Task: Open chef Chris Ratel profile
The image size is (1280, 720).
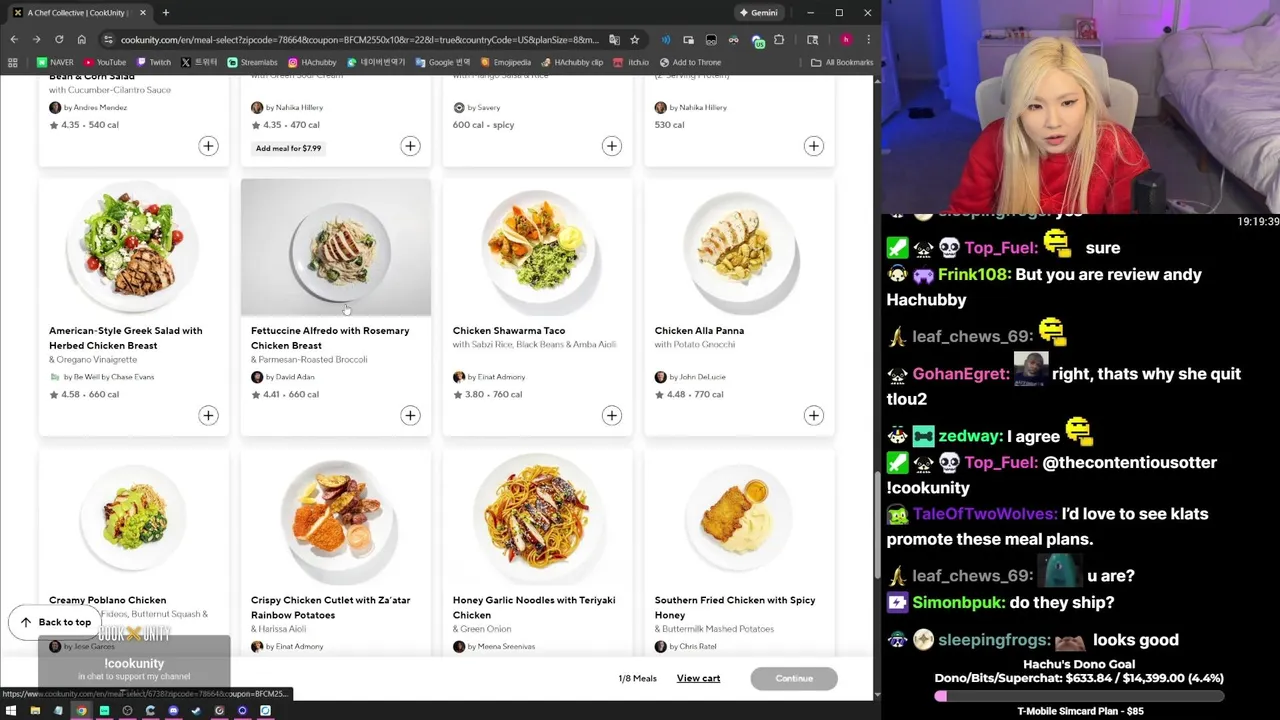Action: [x=685, y=646]
